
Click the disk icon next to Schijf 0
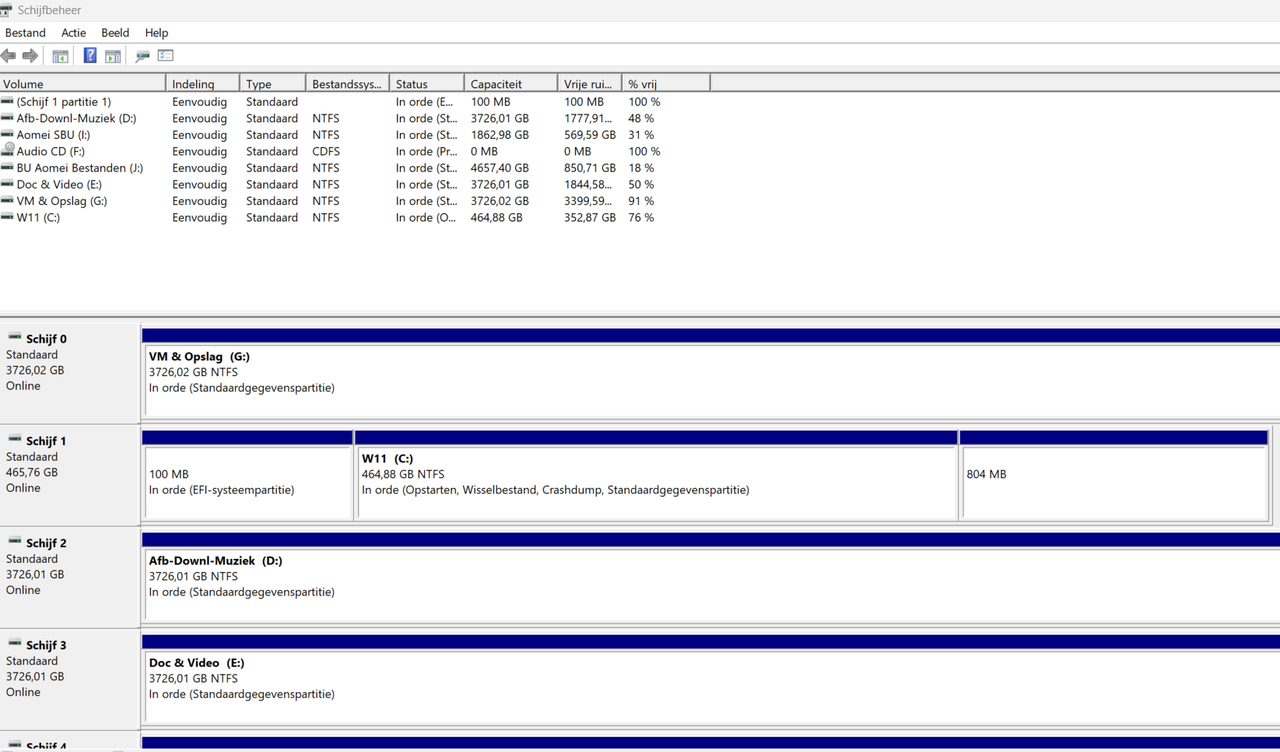[14, 338]
